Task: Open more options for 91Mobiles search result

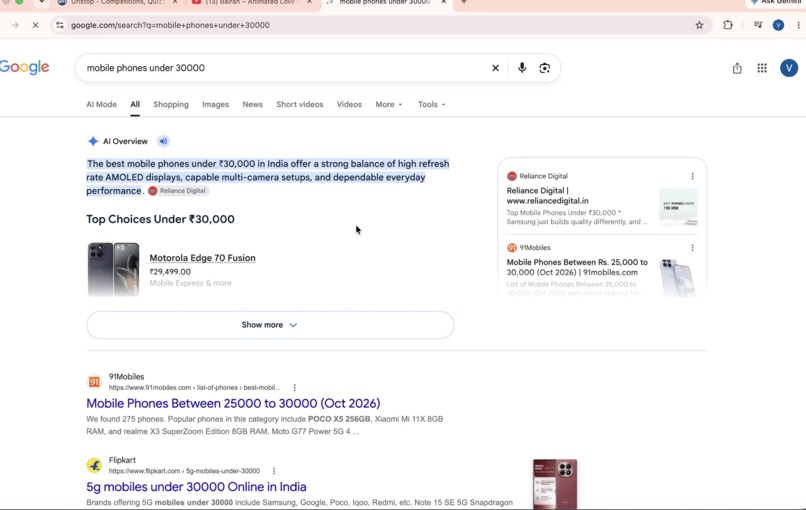Action: [x=295, y=388]
